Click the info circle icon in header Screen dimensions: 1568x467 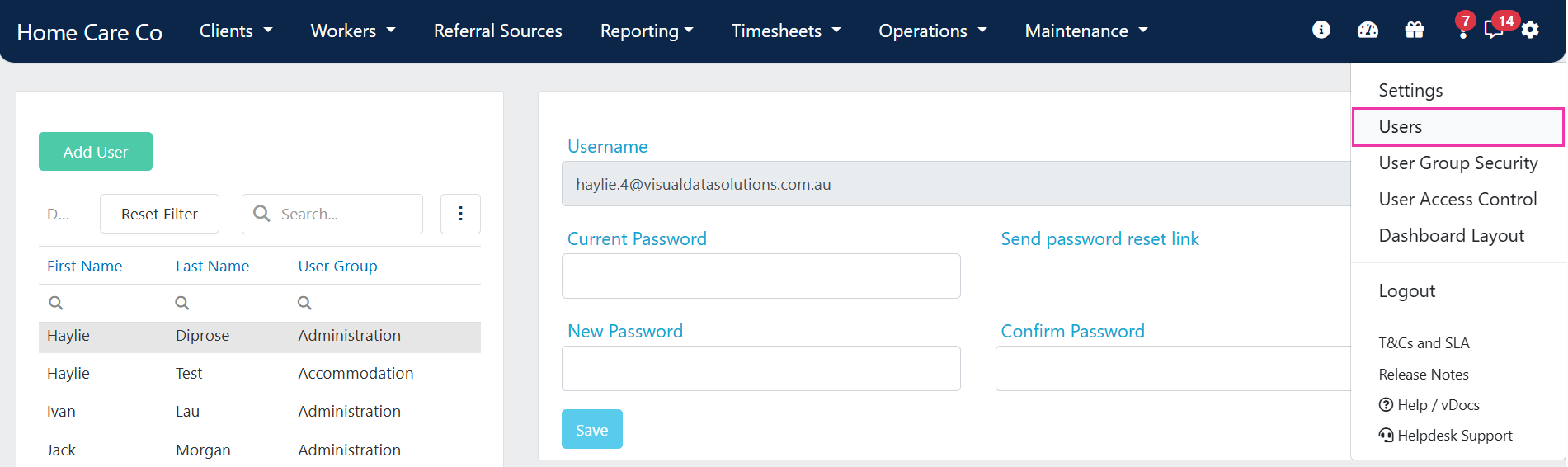click(x=1321, y=30)
